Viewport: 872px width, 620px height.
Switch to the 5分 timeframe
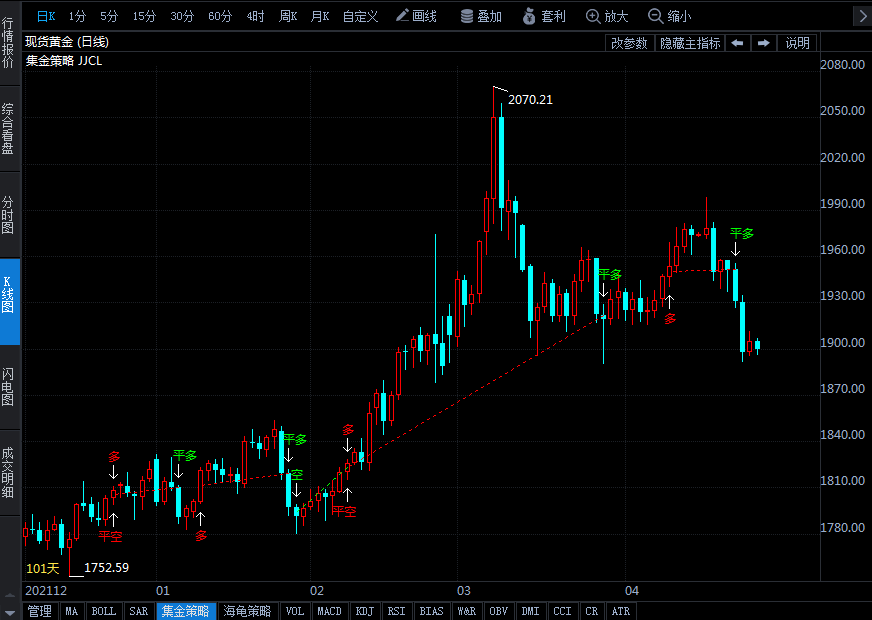tap(109, 16)
